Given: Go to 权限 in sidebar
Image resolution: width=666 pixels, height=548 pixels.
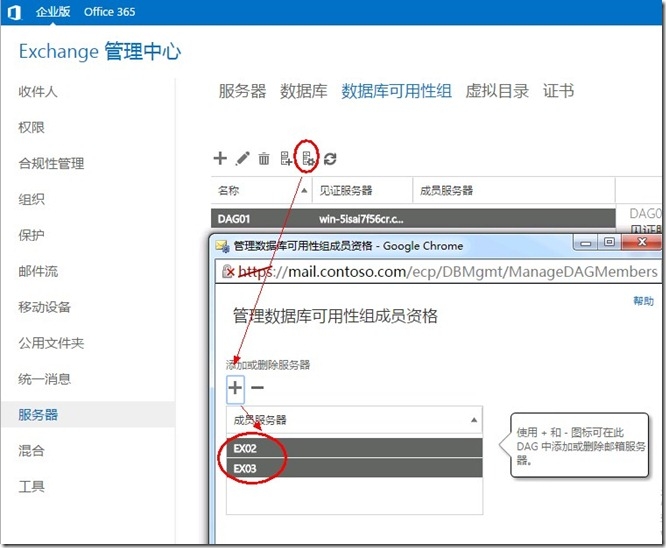Looking at the screenshot, I should [31, 127].
